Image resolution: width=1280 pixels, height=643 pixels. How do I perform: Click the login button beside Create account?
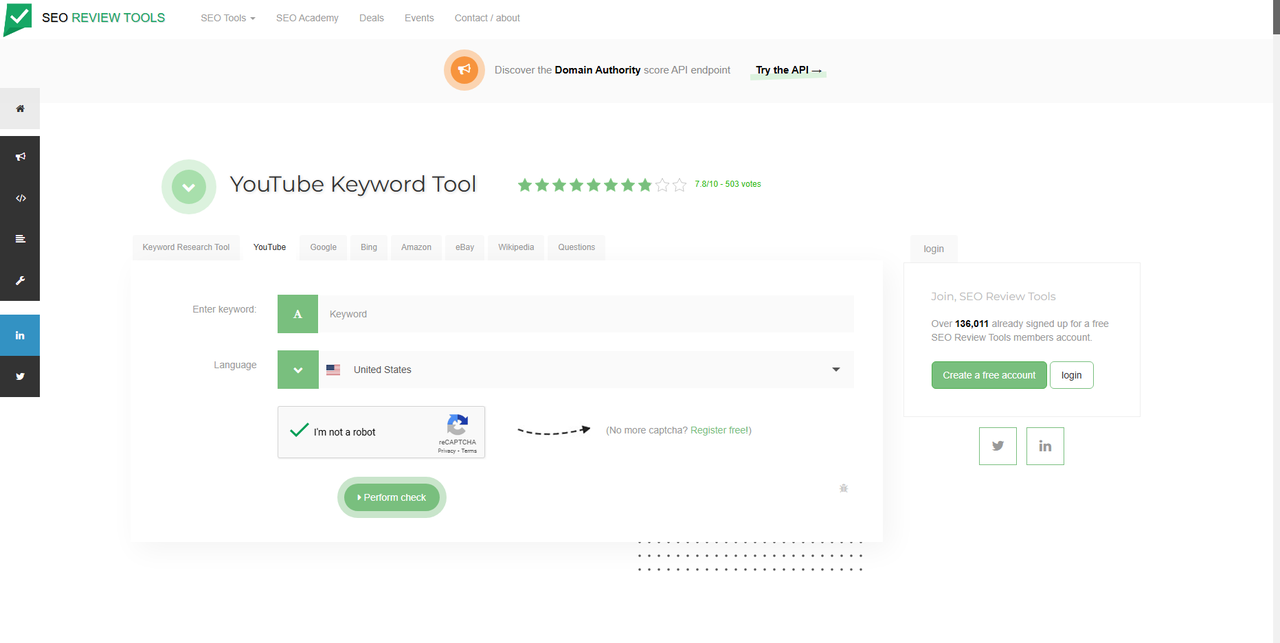coord(1071,375)
